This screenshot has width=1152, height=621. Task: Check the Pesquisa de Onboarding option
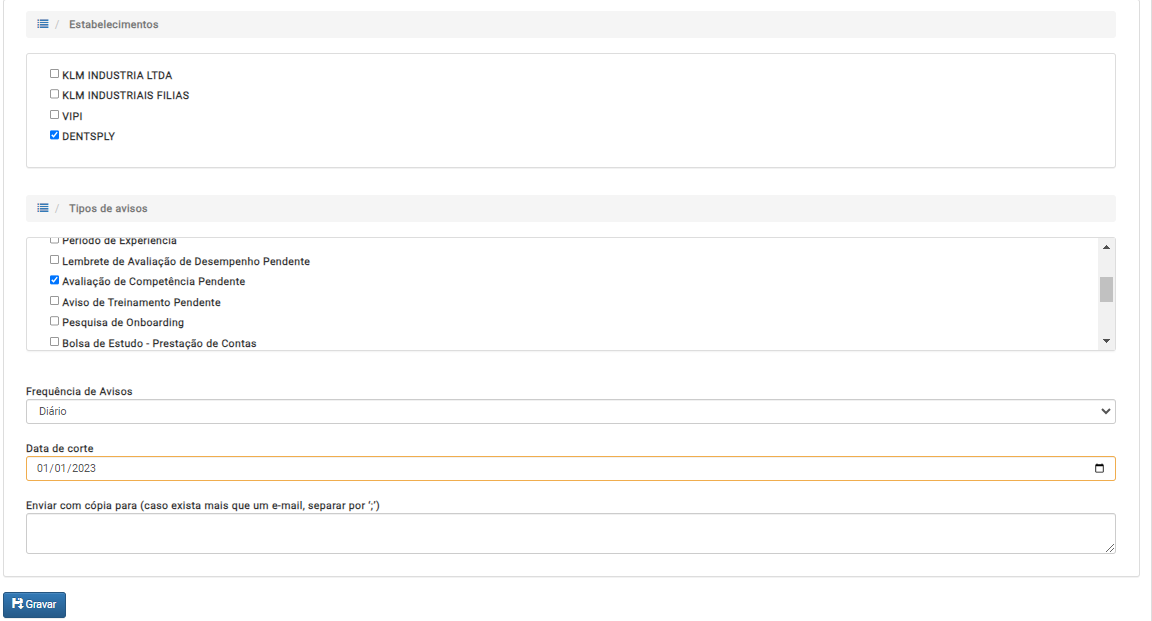54,321
